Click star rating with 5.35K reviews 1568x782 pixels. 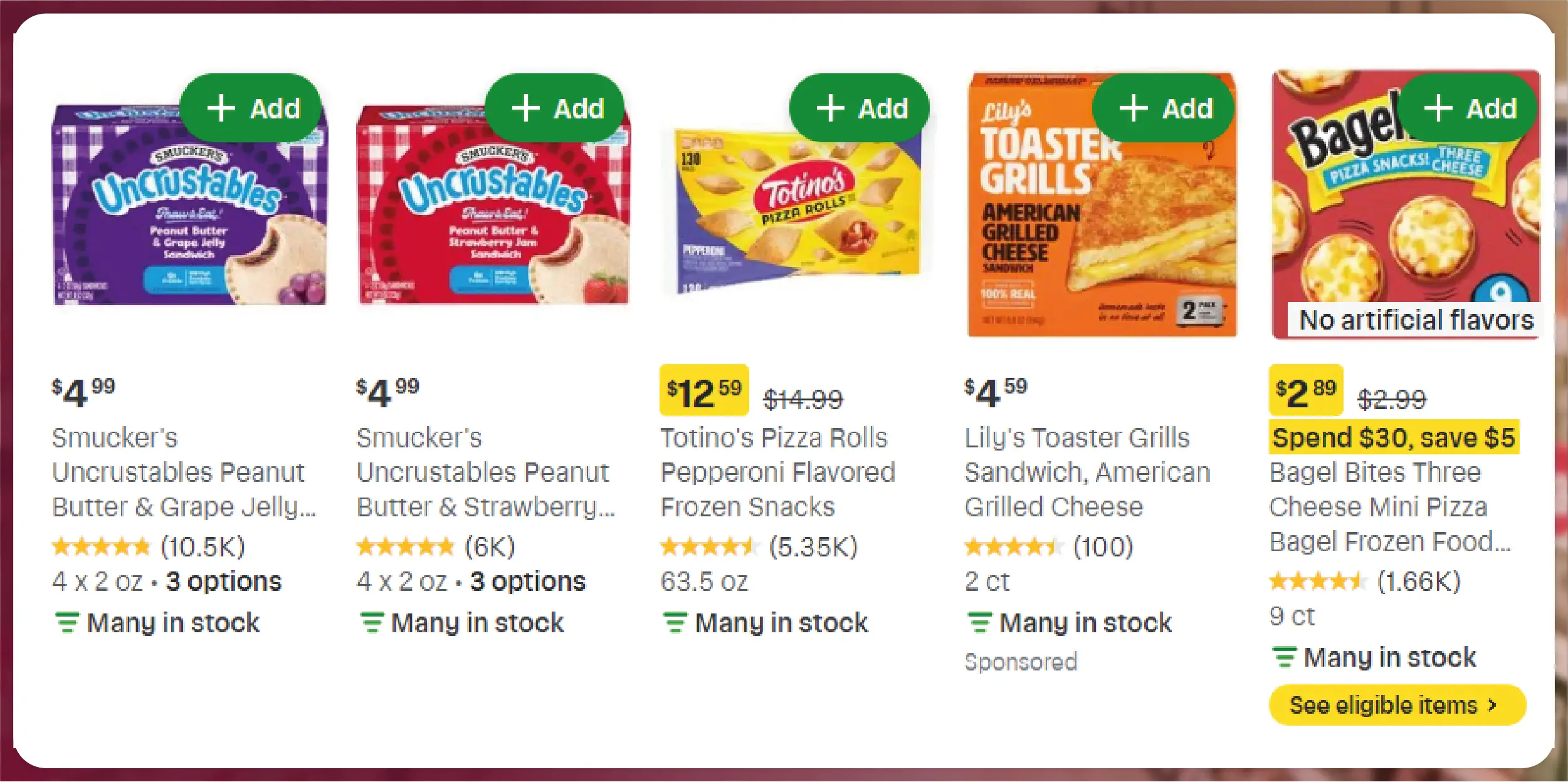pos(708,547)
